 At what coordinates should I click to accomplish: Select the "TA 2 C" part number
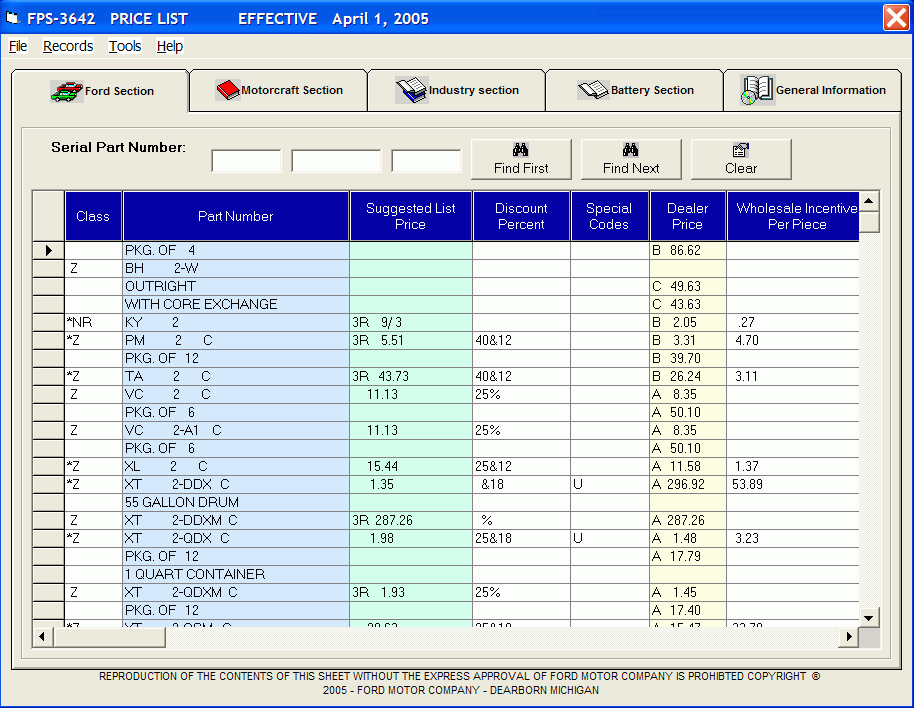coord(236,376)
